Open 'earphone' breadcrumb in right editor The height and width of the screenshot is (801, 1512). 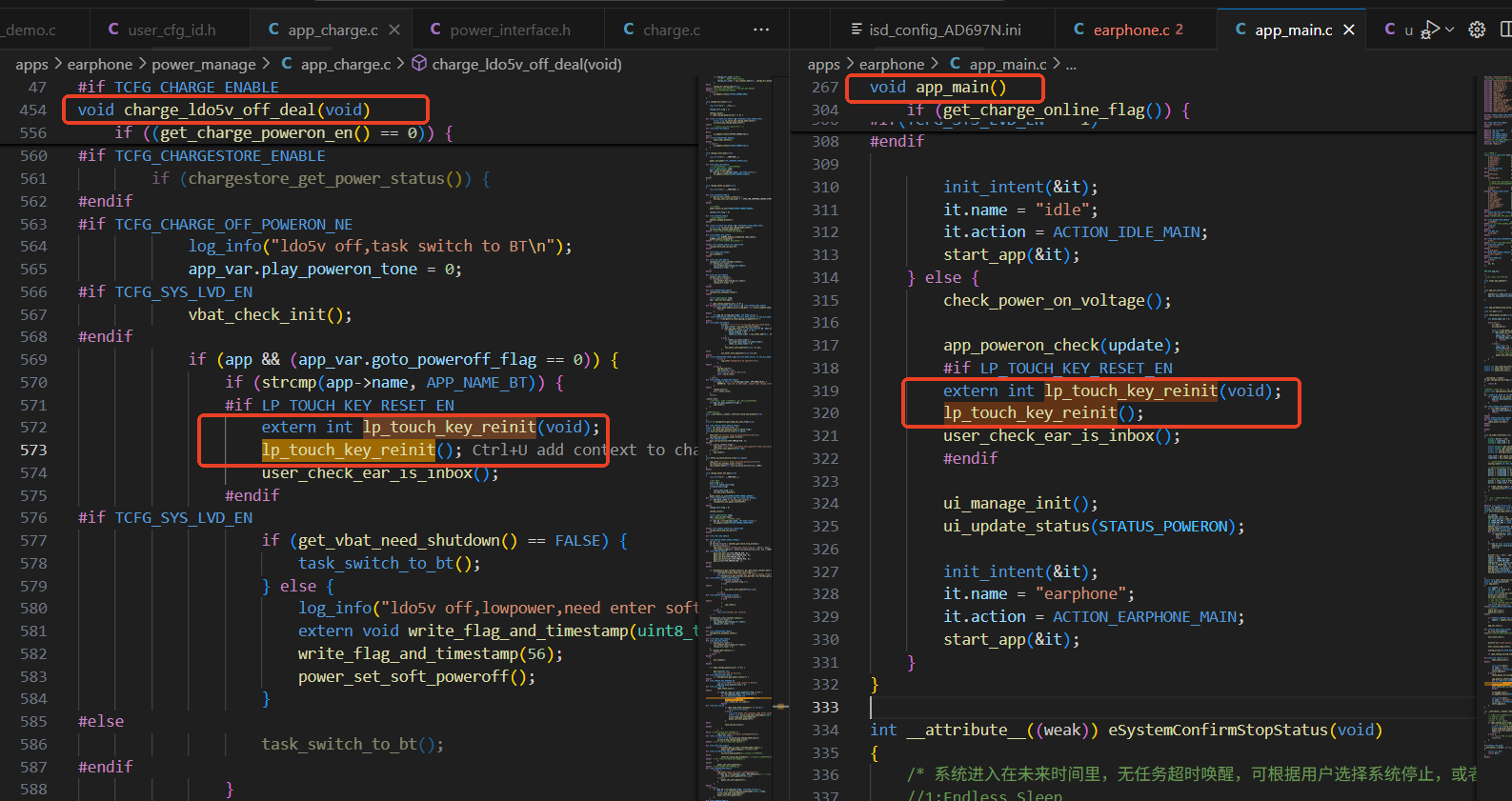coord(892,64)
